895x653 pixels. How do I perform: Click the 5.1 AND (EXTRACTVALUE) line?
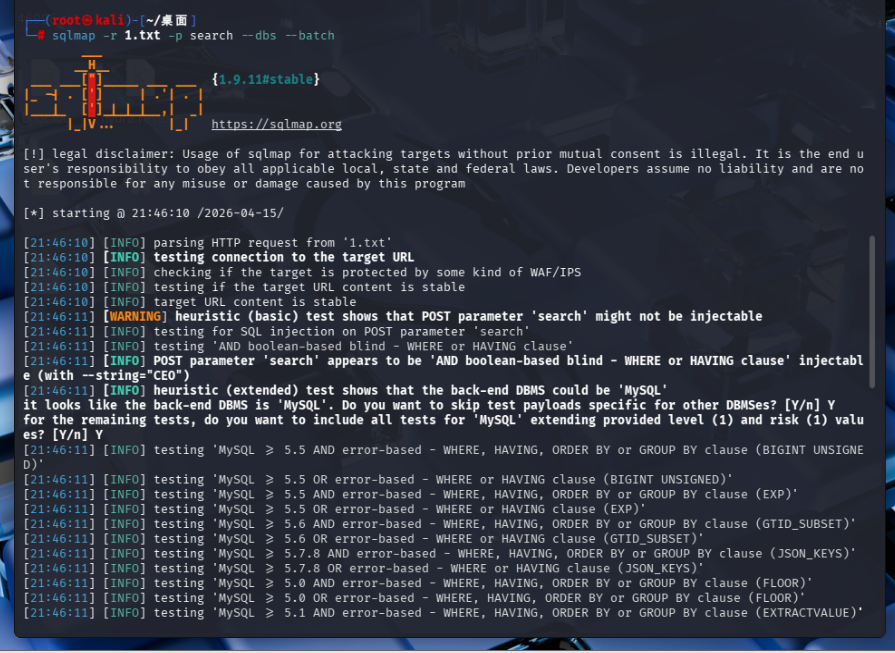[443, 613]
